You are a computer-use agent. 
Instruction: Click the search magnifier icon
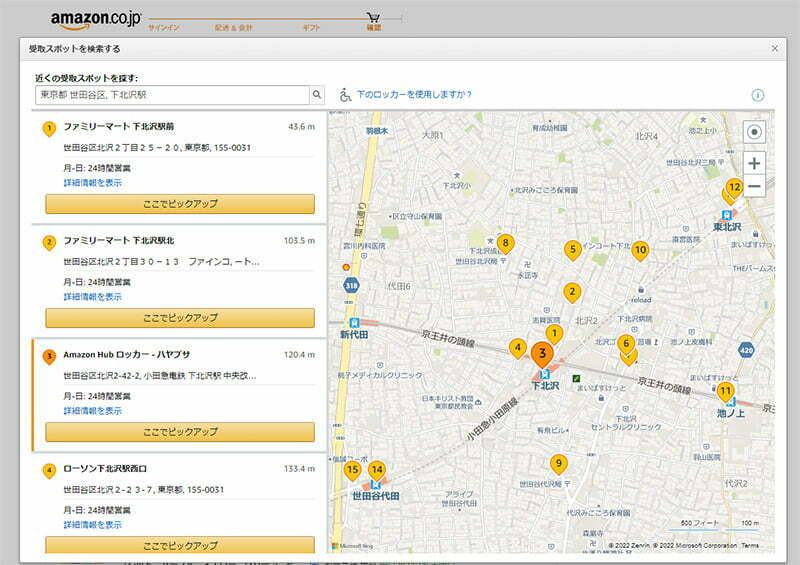click(x=317, y=94)
